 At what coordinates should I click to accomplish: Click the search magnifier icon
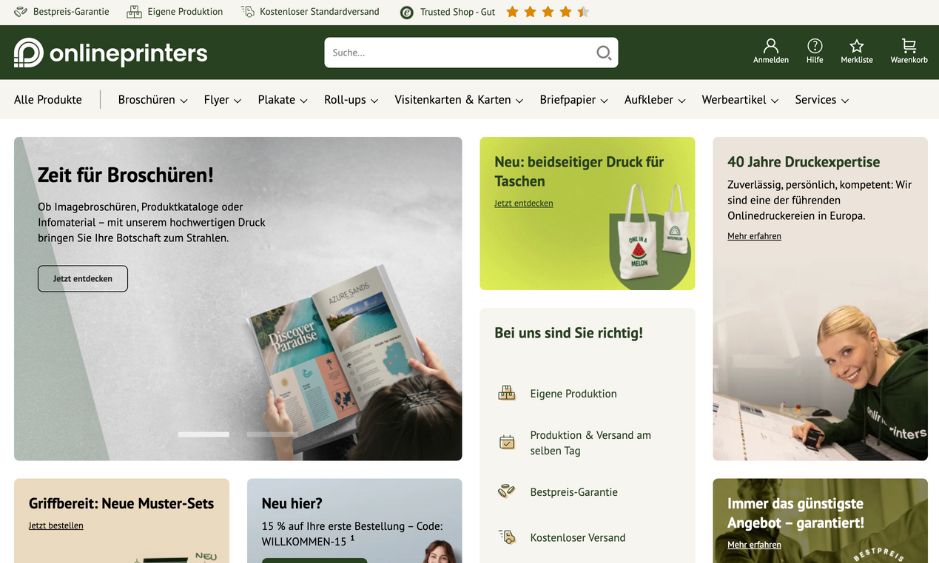pos(604,53)
